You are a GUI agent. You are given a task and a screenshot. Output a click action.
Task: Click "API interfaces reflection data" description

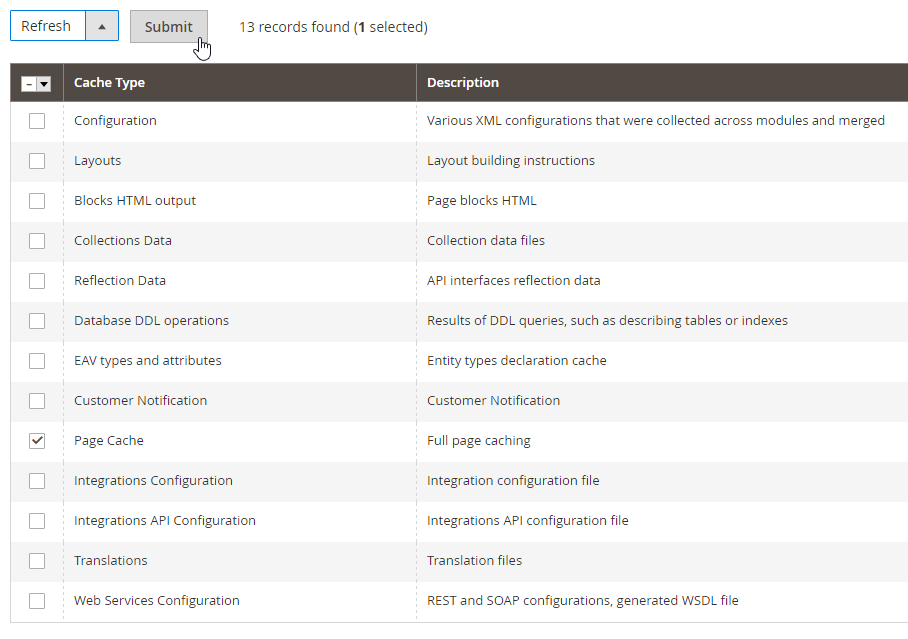(x=514, y=280)
